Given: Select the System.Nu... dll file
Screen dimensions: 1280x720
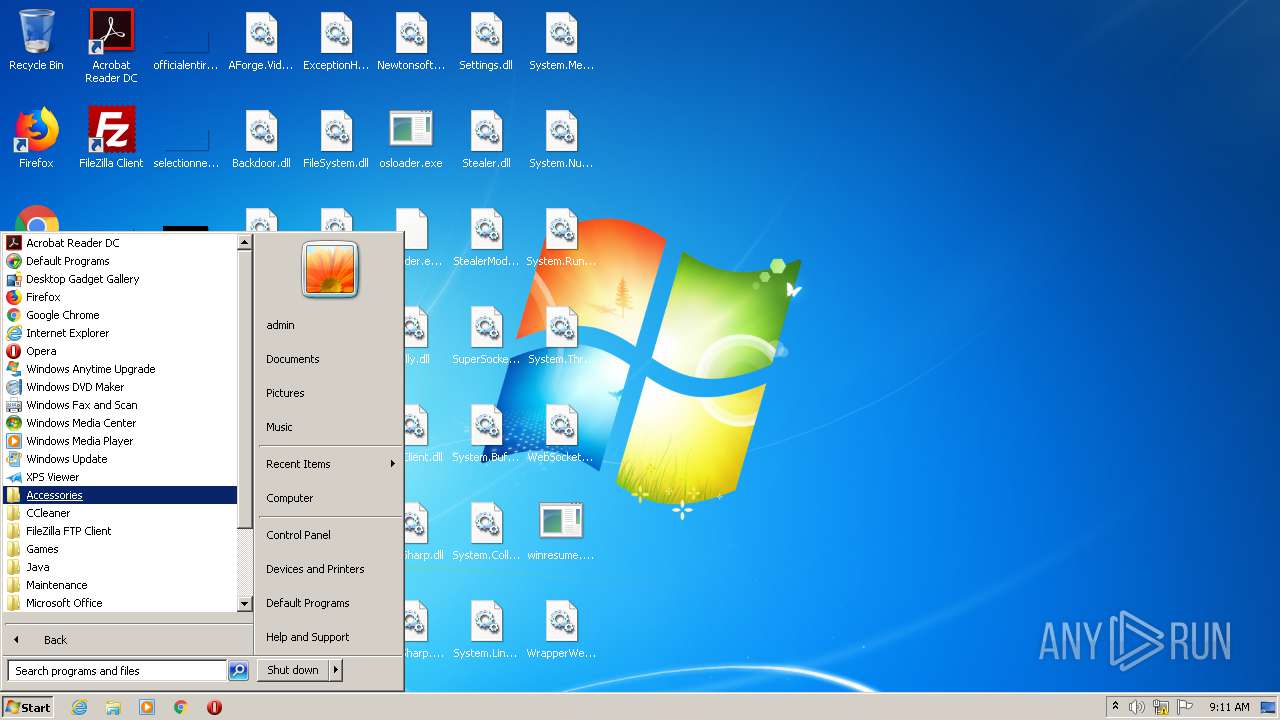Looking at the screenshot, I should [x=561, y=138].
